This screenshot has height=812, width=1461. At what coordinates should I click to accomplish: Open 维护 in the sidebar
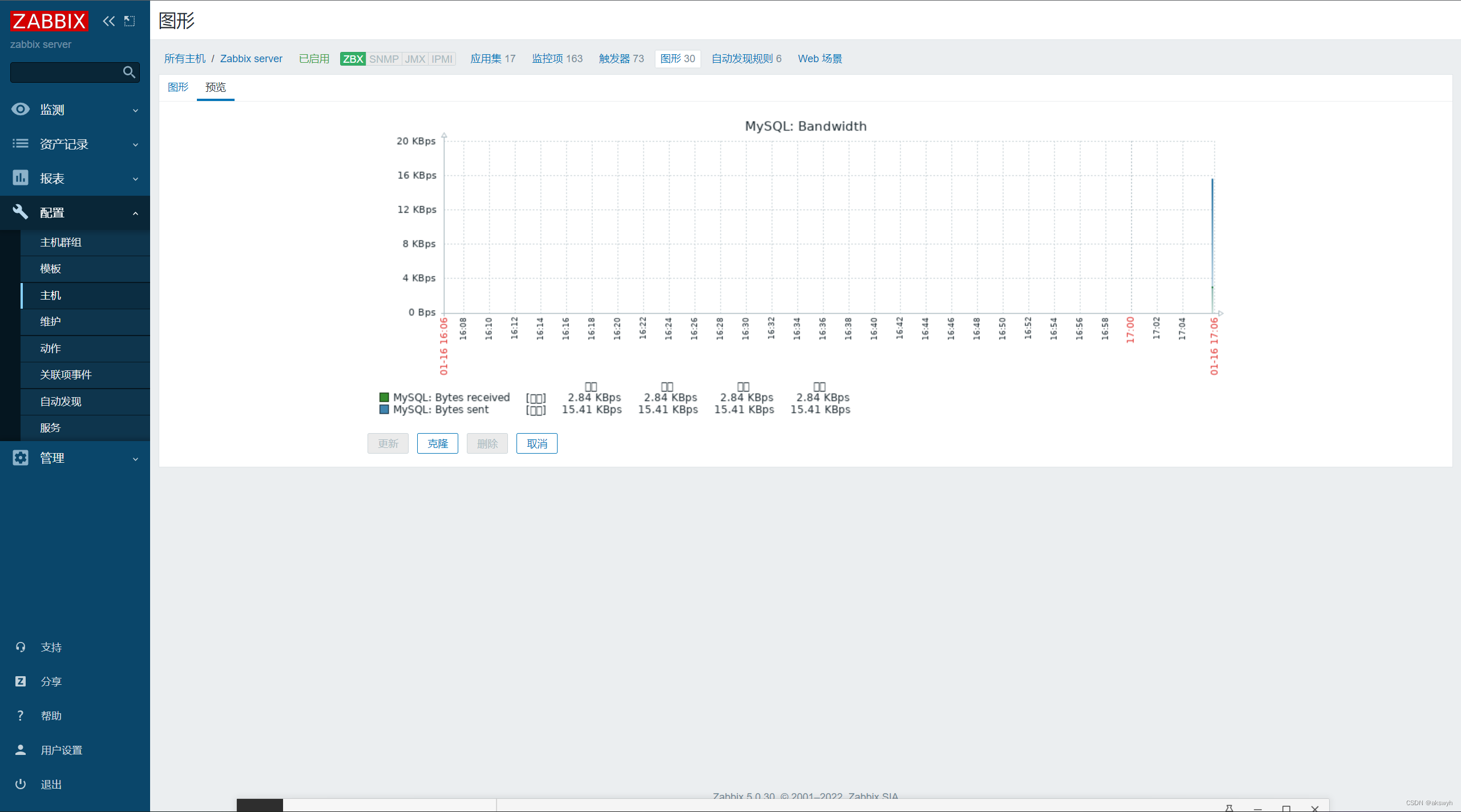(x=86, y=322)
